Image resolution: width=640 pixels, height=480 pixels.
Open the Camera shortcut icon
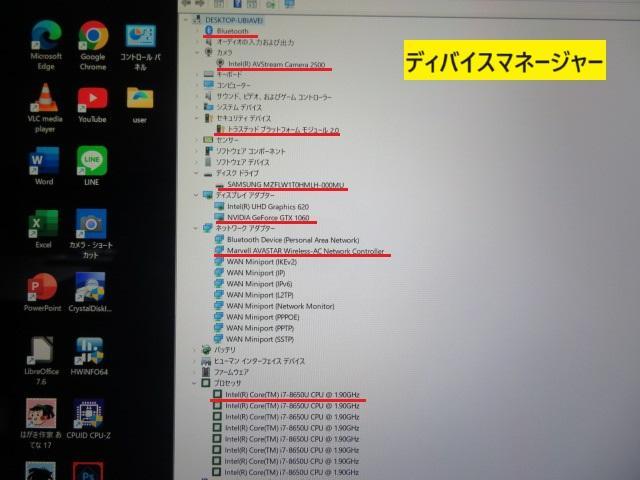[x=91, y=233]
